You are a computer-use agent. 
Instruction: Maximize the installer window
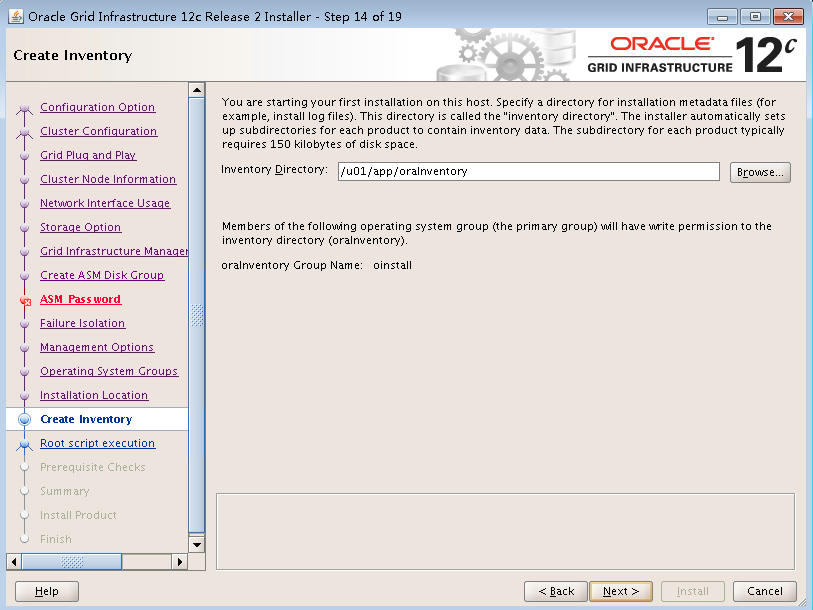(755, 17)
